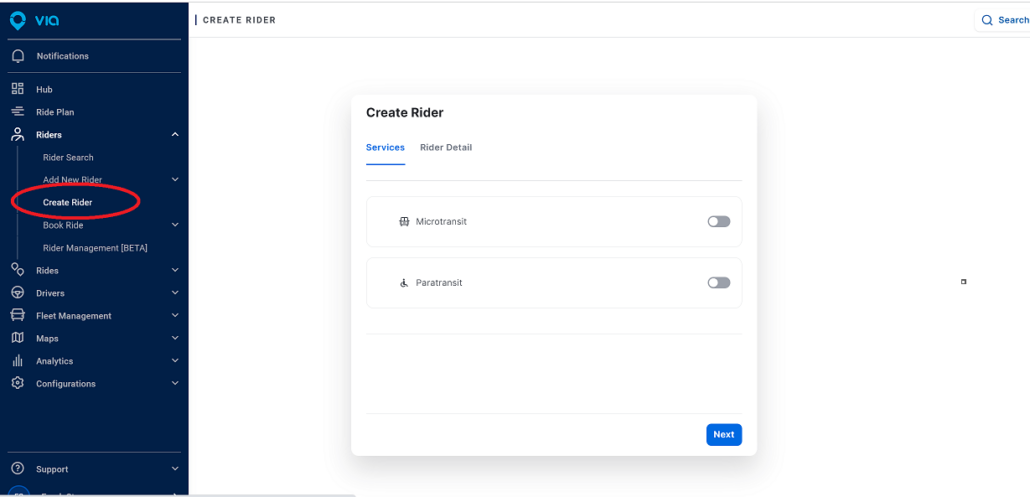Click the Search field at top right
Viewport: 1030px width, 497px height.
click(x=1002, y=20)
